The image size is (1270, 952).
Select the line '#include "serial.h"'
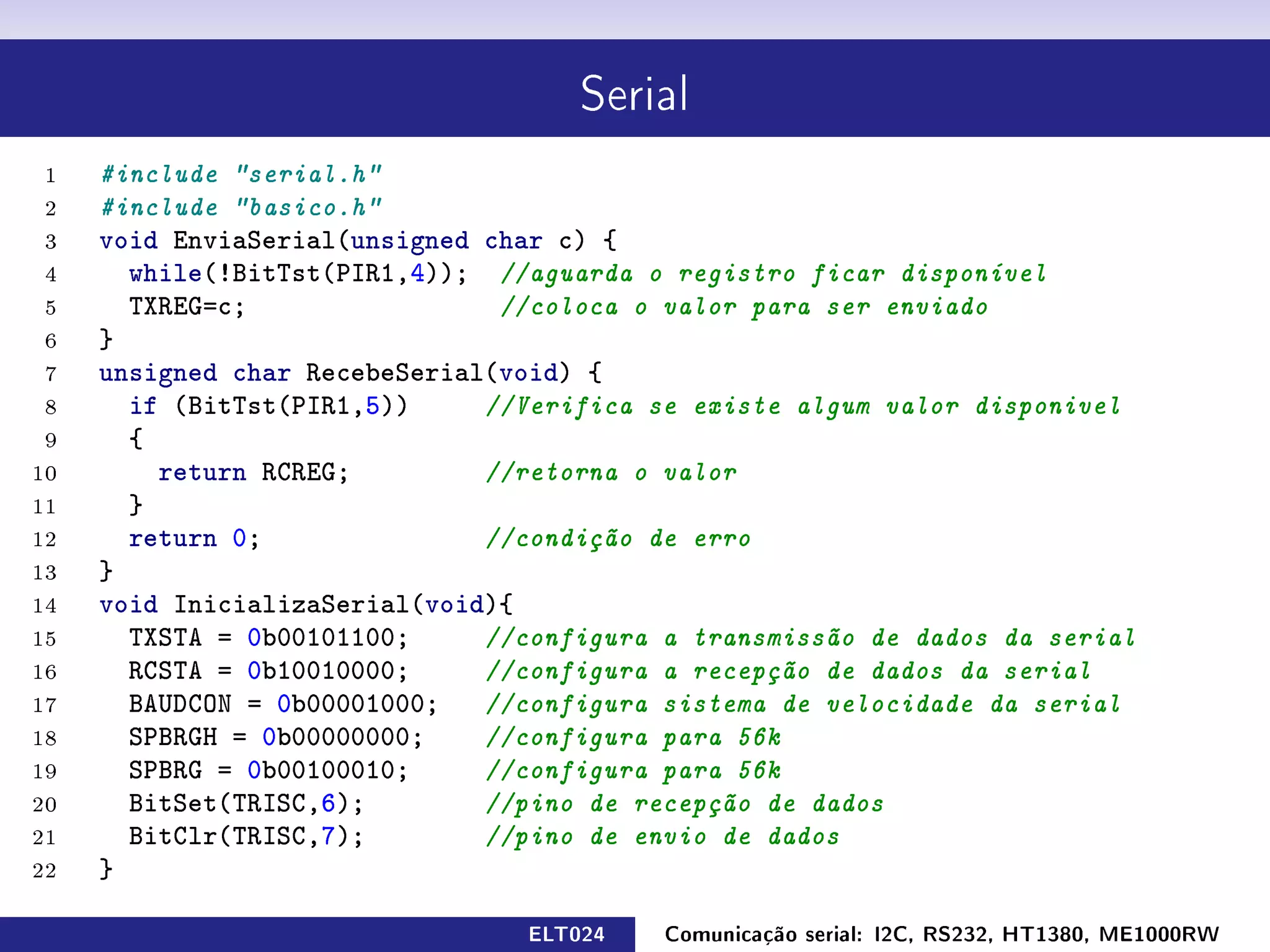(241, 174)
